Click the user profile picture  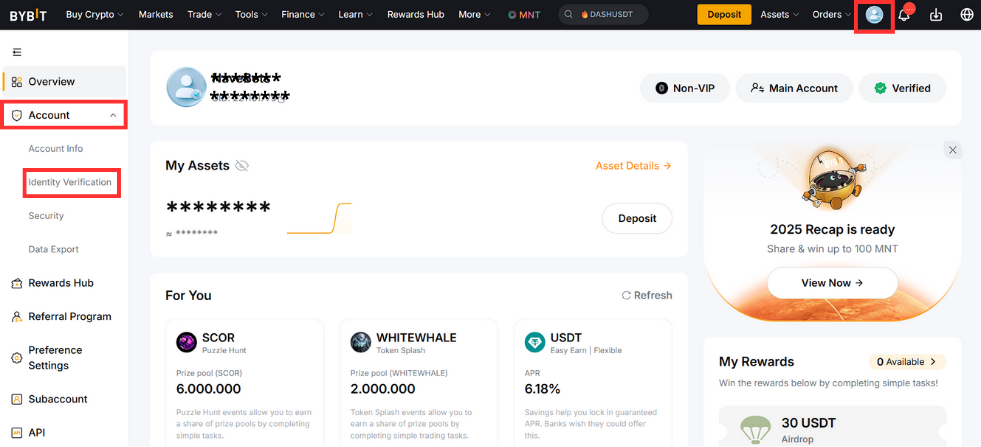[186, 87]
